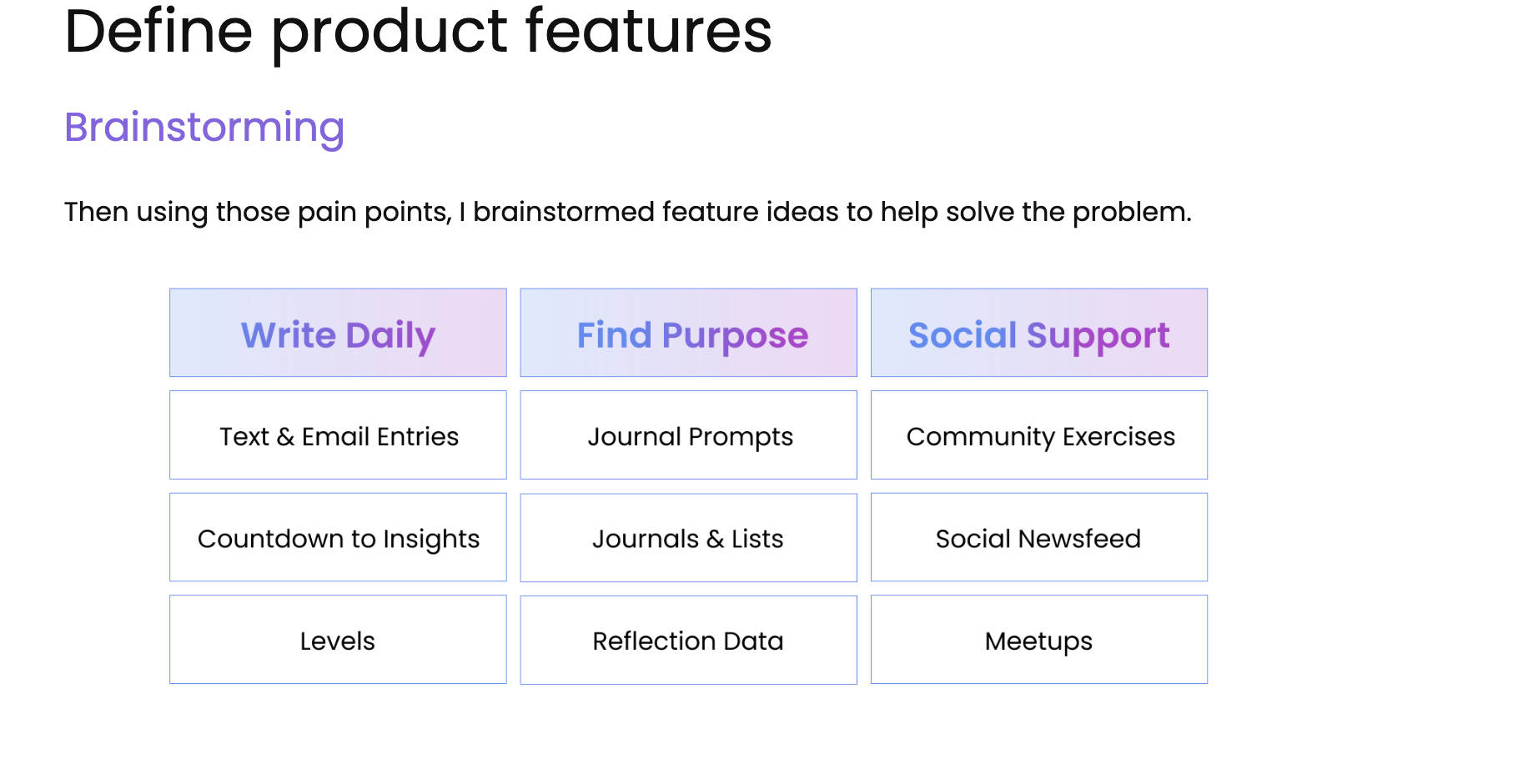The image size is (1518, 784).
Task: Select the Find Purpose header card
Action: point(688,333)
